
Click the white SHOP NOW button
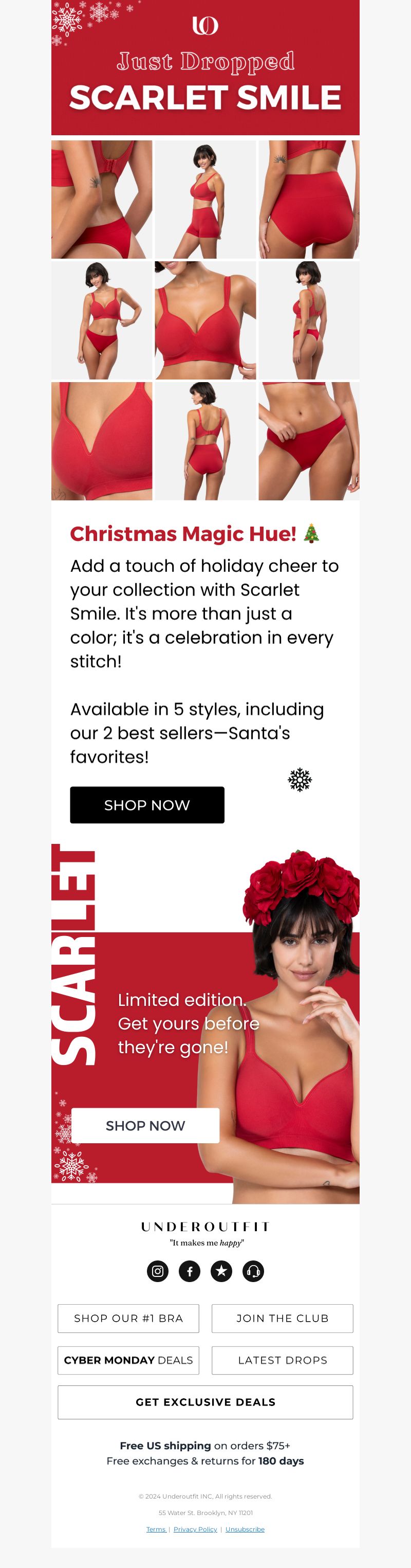pos(145,1126)
